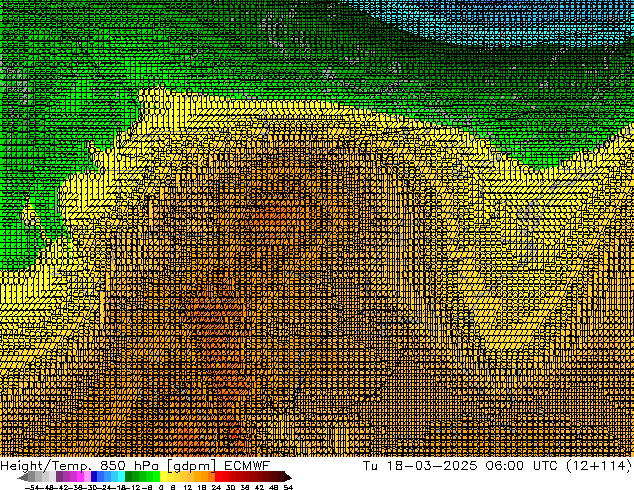Click the '54' legend value at scale end

(288, 487)
